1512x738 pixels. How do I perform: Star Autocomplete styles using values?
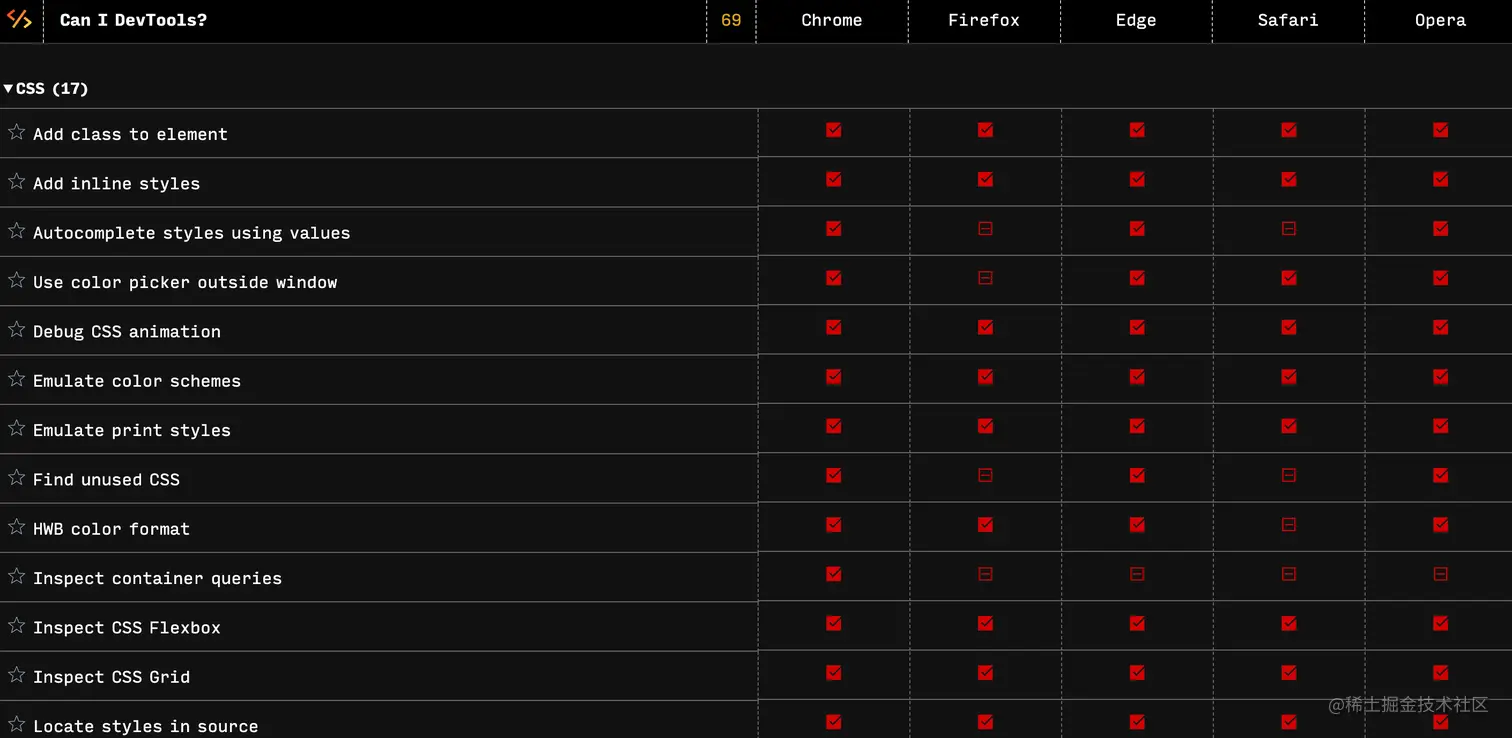pos(16,230)
